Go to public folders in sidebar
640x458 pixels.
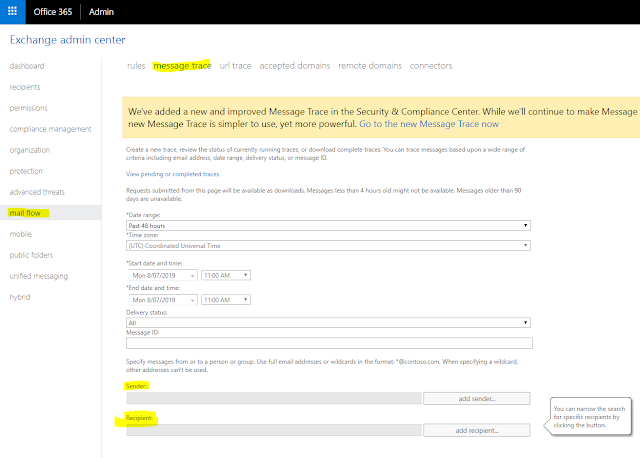tap(31, 255)
